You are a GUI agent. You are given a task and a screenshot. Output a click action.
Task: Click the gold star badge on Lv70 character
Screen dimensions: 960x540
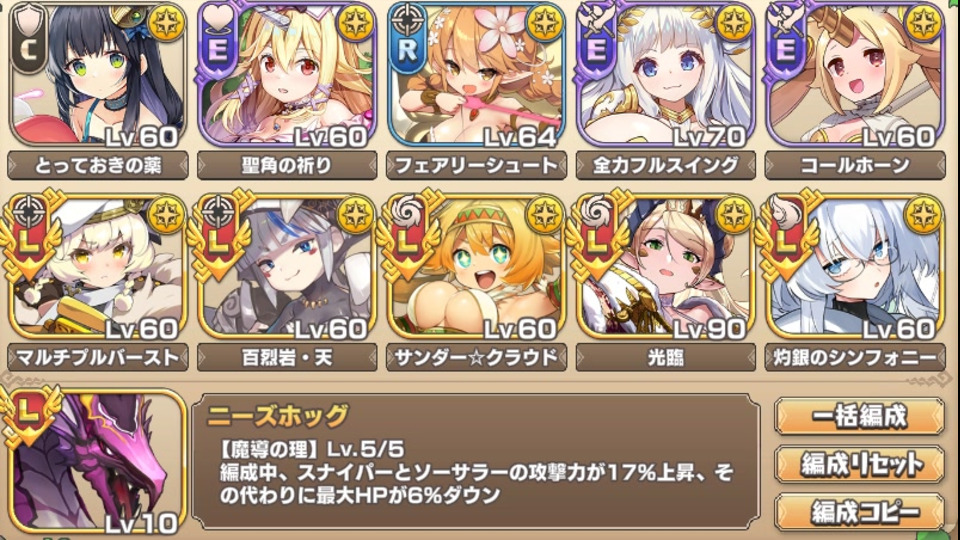coord(733,24)
